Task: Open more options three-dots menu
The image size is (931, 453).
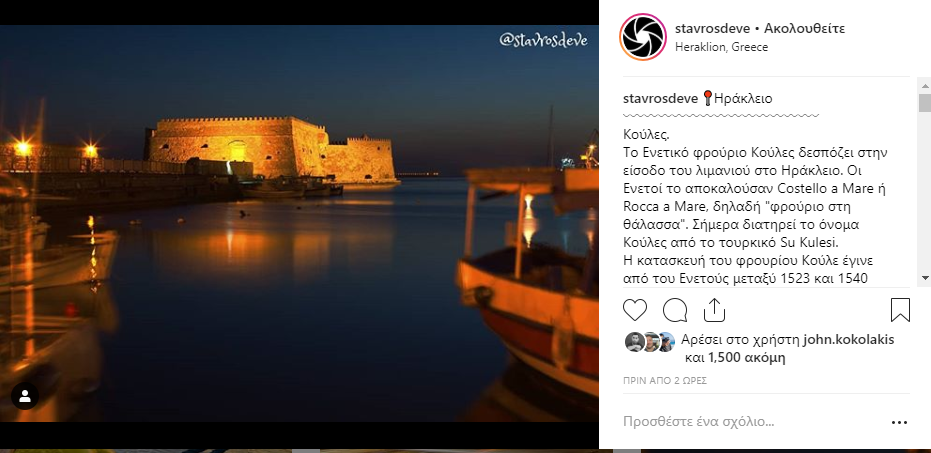Action: click(x=900, y=423)
